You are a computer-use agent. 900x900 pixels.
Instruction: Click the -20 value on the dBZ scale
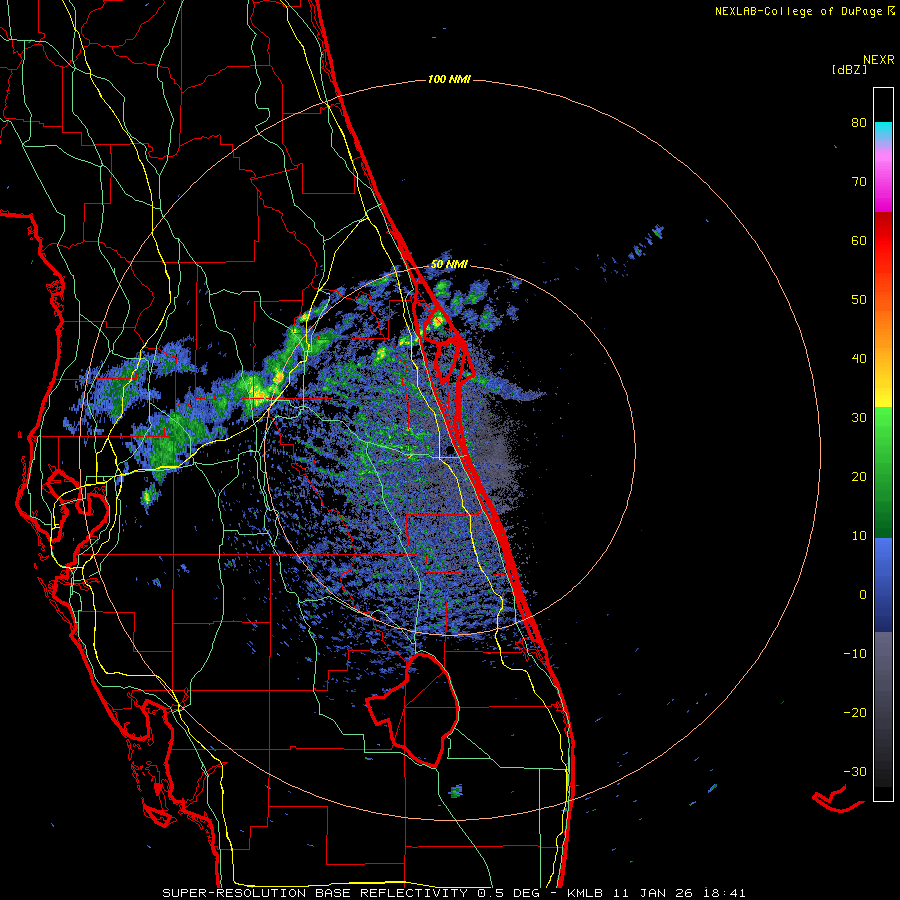pos(855,712)
